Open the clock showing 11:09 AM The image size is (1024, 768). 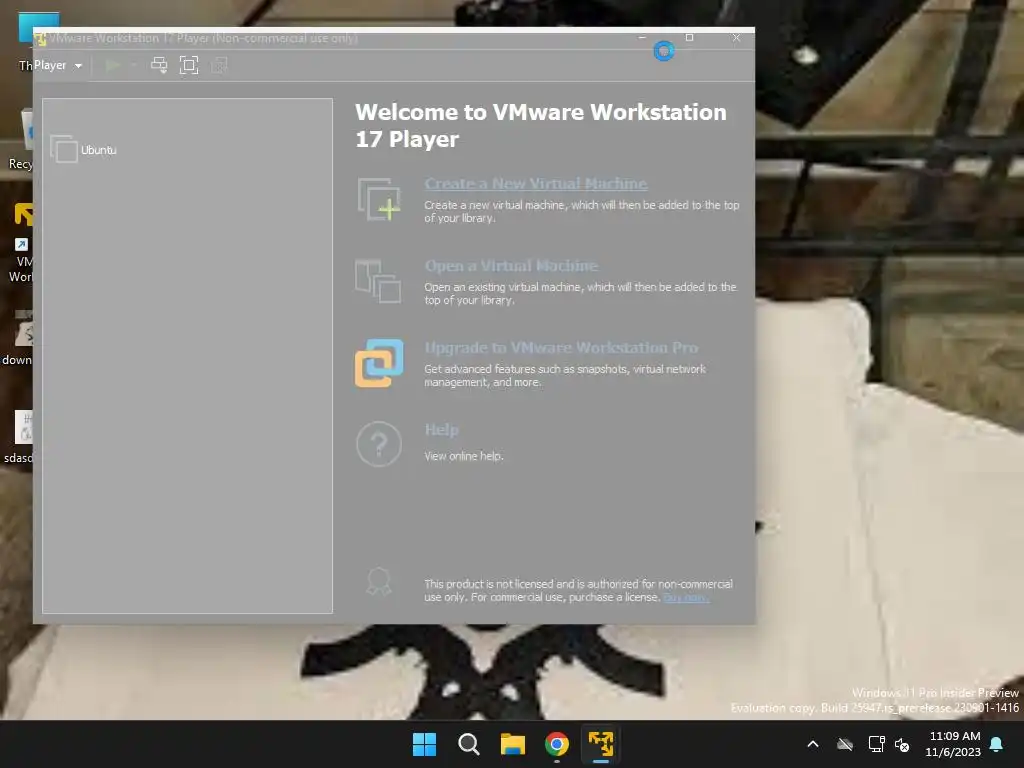(953, 744)
